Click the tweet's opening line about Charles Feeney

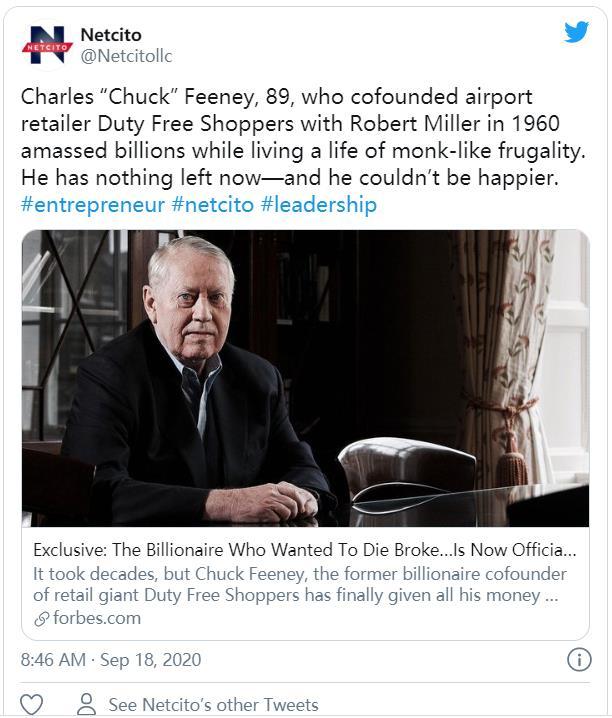(x=277, y=97)
